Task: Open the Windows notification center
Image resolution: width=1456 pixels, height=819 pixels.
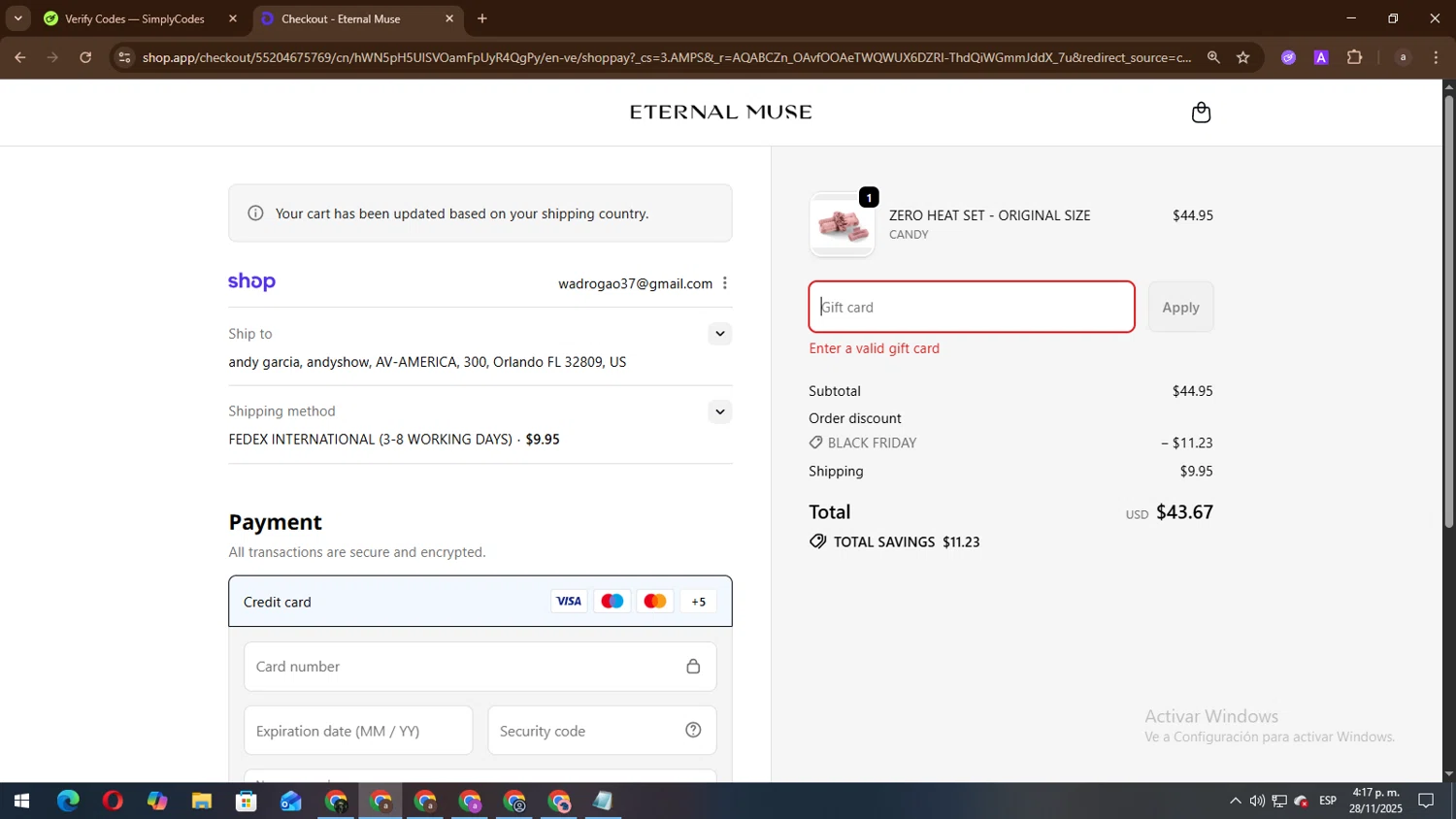Action: pos(1426,802)
